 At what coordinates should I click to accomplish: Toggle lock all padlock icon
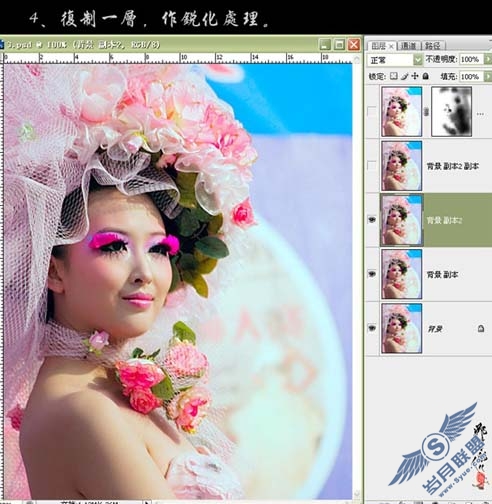point(425,76)
